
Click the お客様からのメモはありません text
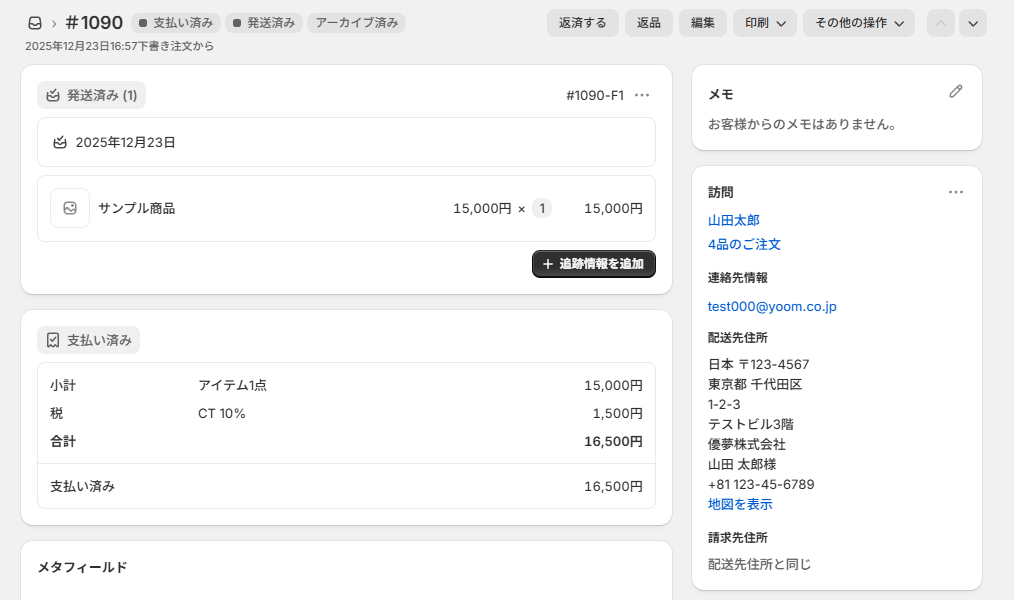pyautogui.click(x=802, y=124)
